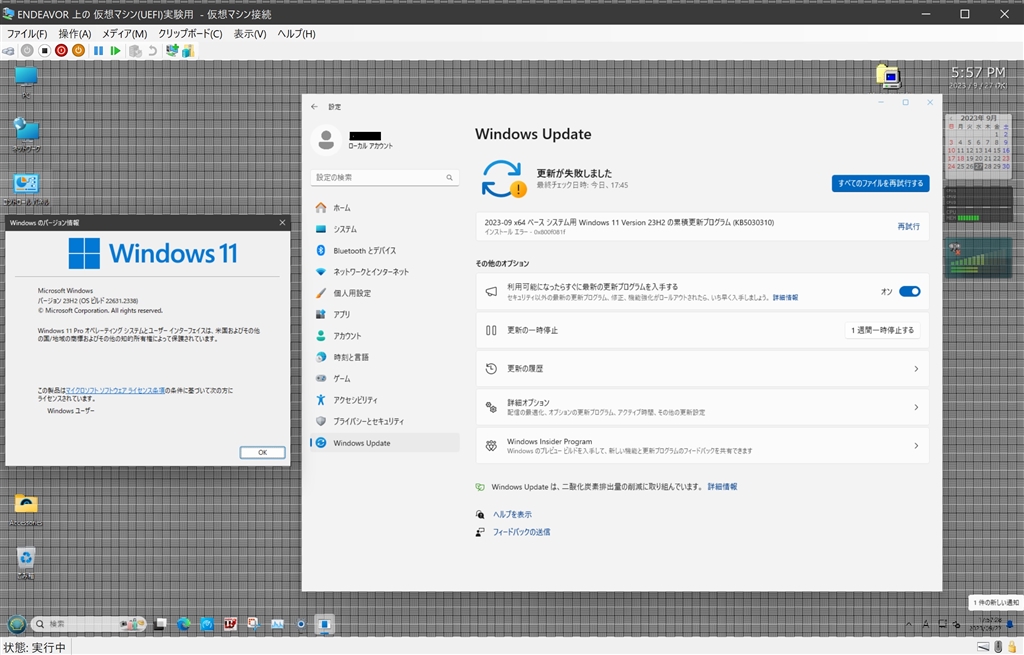Open the メディア(M) menu

(124, 34)
